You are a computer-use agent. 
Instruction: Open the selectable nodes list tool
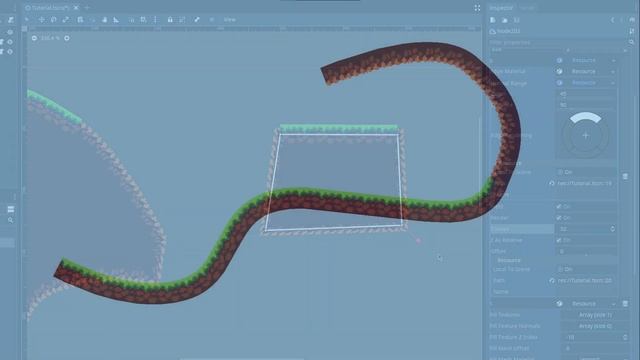[80, 20]
